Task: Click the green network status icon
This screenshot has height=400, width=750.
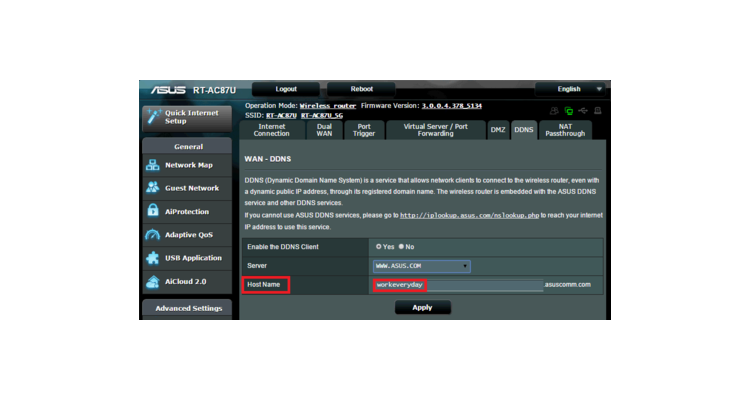Action: point(568,111)
